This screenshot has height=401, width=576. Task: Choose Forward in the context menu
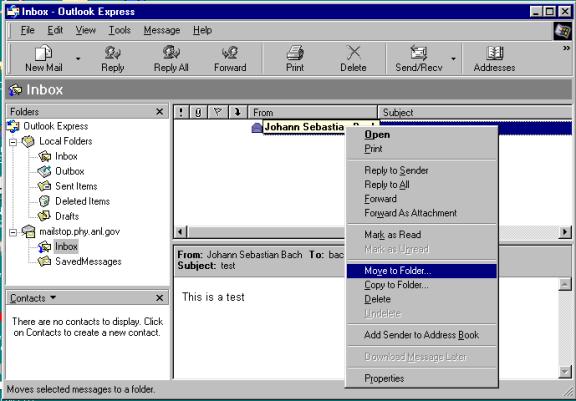(421, 199)
